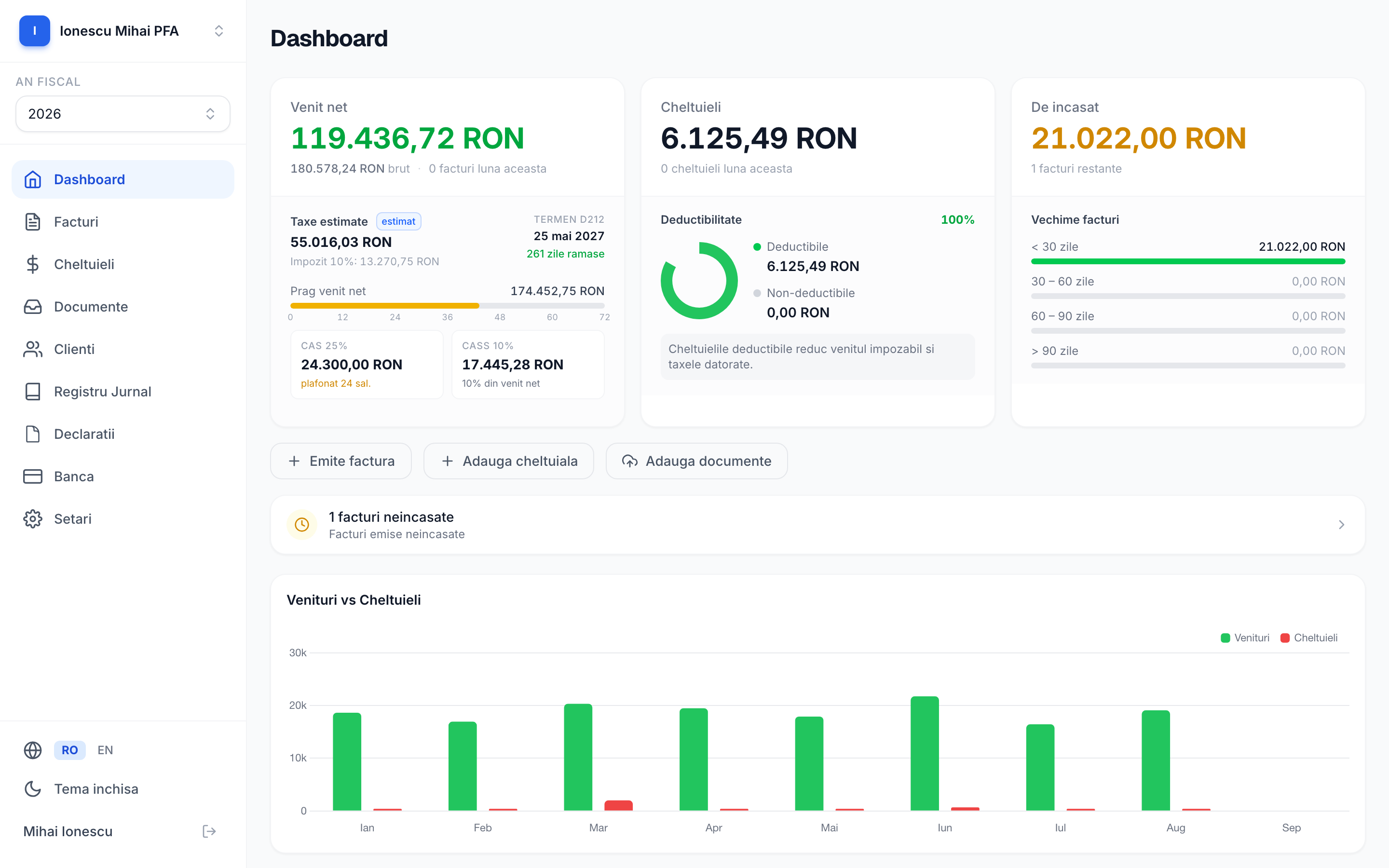
Task: Switch language to EN
Action: [106, 750]
